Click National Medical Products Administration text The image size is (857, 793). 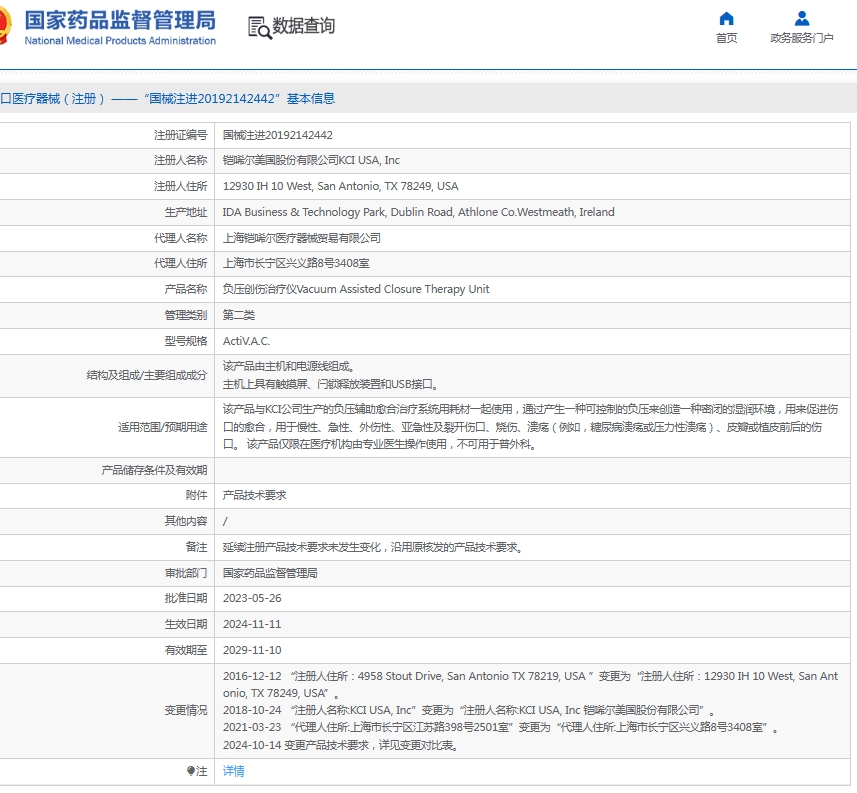click(x=120, y=40)
